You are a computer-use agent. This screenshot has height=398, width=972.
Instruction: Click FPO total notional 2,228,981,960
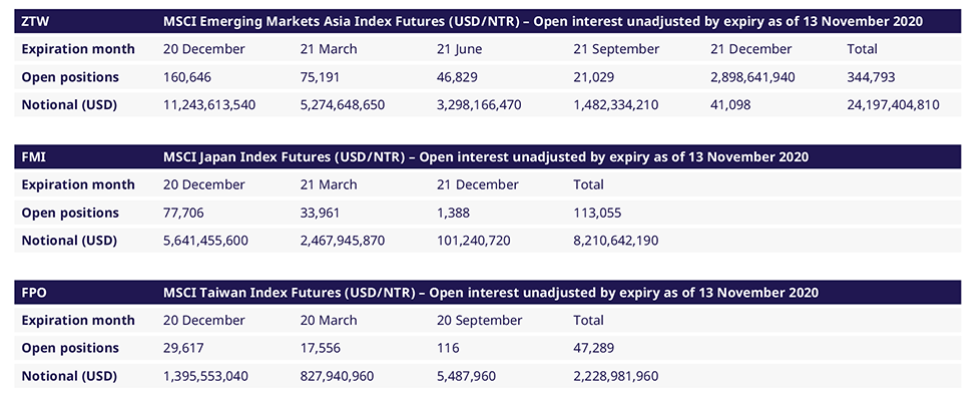tap(616, 376)
